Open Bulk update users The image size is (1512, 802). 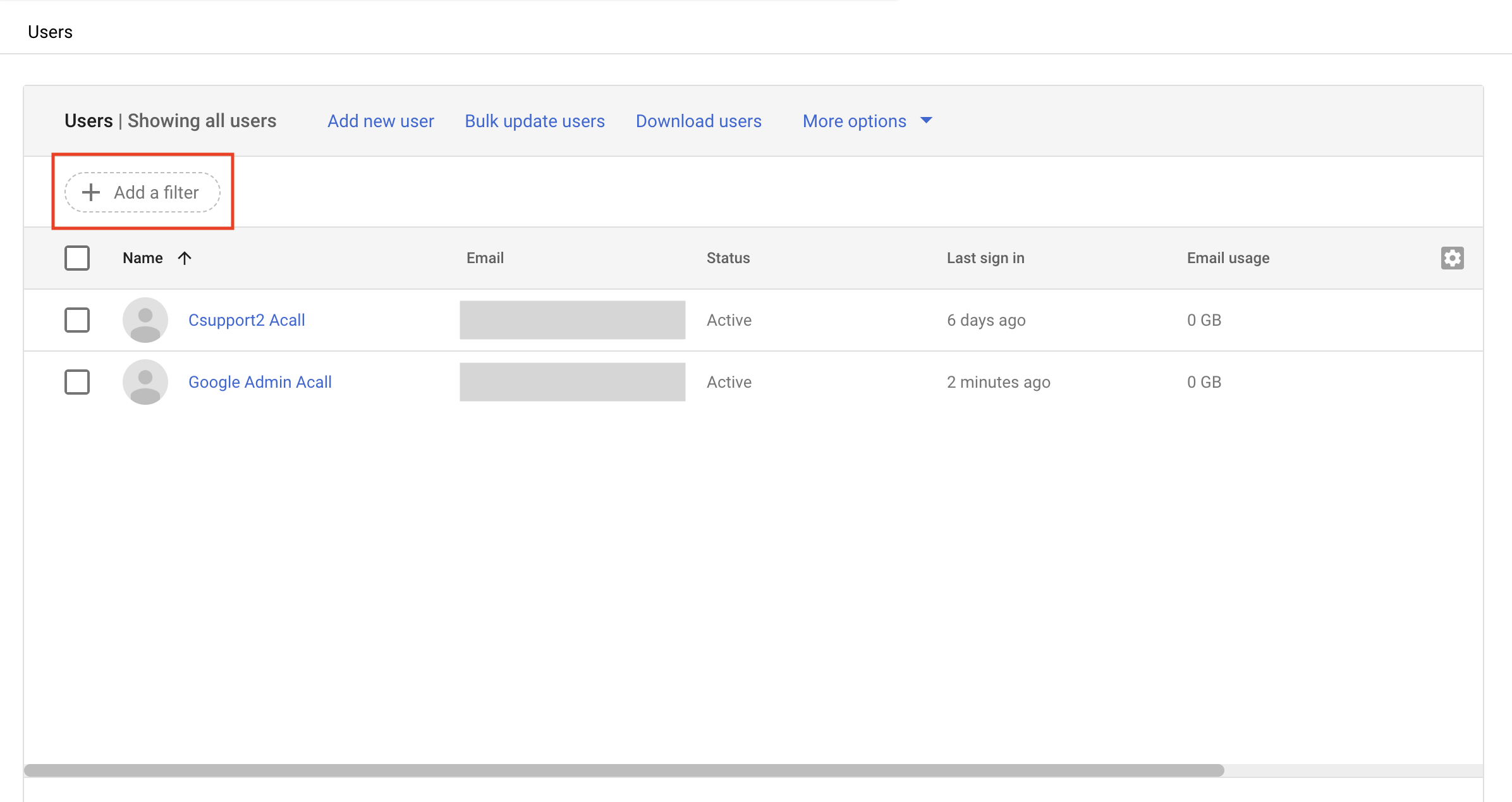[535, 121]
